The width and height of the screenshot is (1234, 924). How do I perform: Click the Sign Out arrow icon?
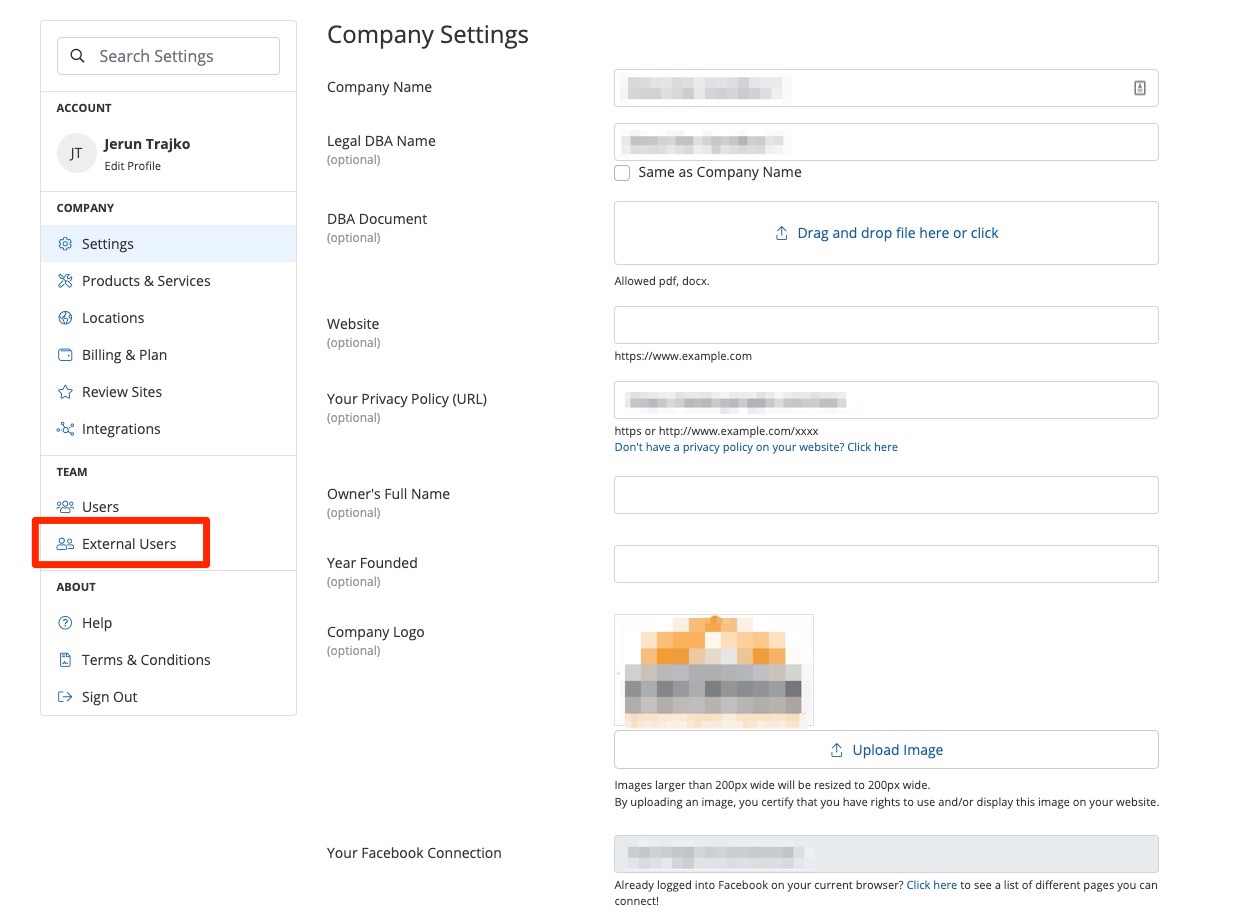click(x=65, y=697)
